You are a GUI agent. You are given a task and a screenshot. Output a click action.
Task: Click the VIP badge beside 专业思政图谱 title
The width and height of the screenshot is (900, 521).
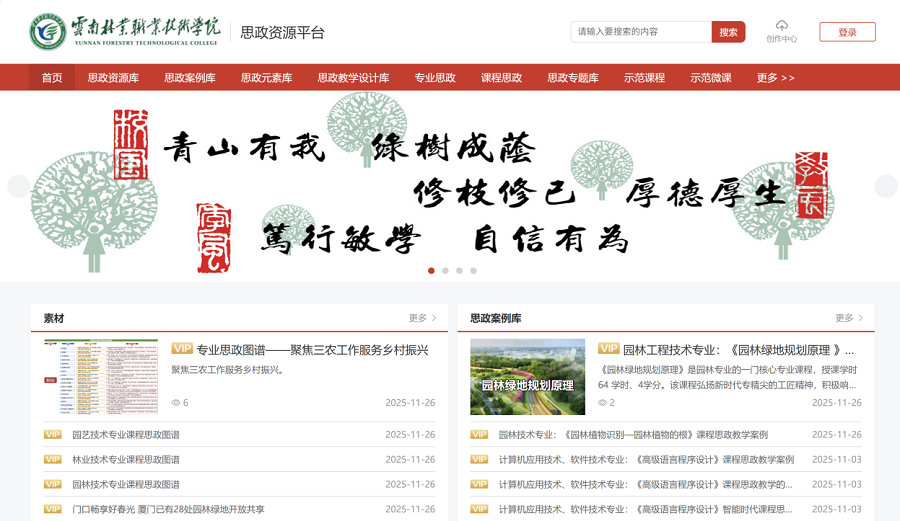click(182, 349)
